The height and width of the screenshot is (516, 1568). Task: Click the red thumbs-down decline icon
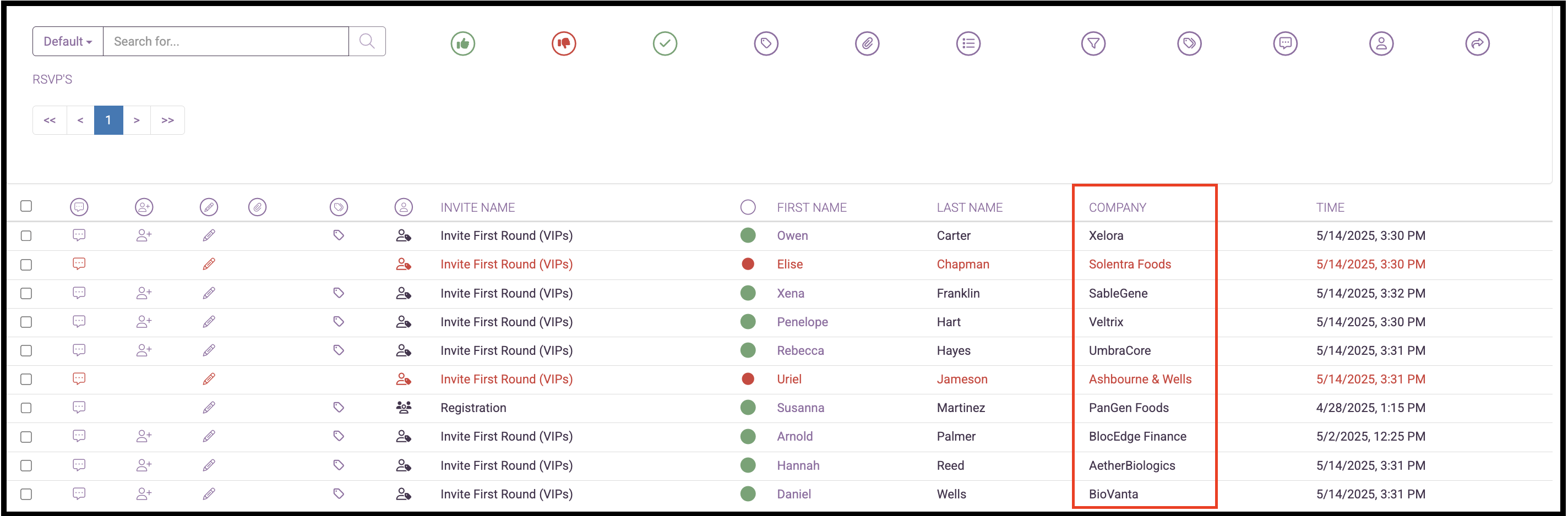tap(564, 43)
